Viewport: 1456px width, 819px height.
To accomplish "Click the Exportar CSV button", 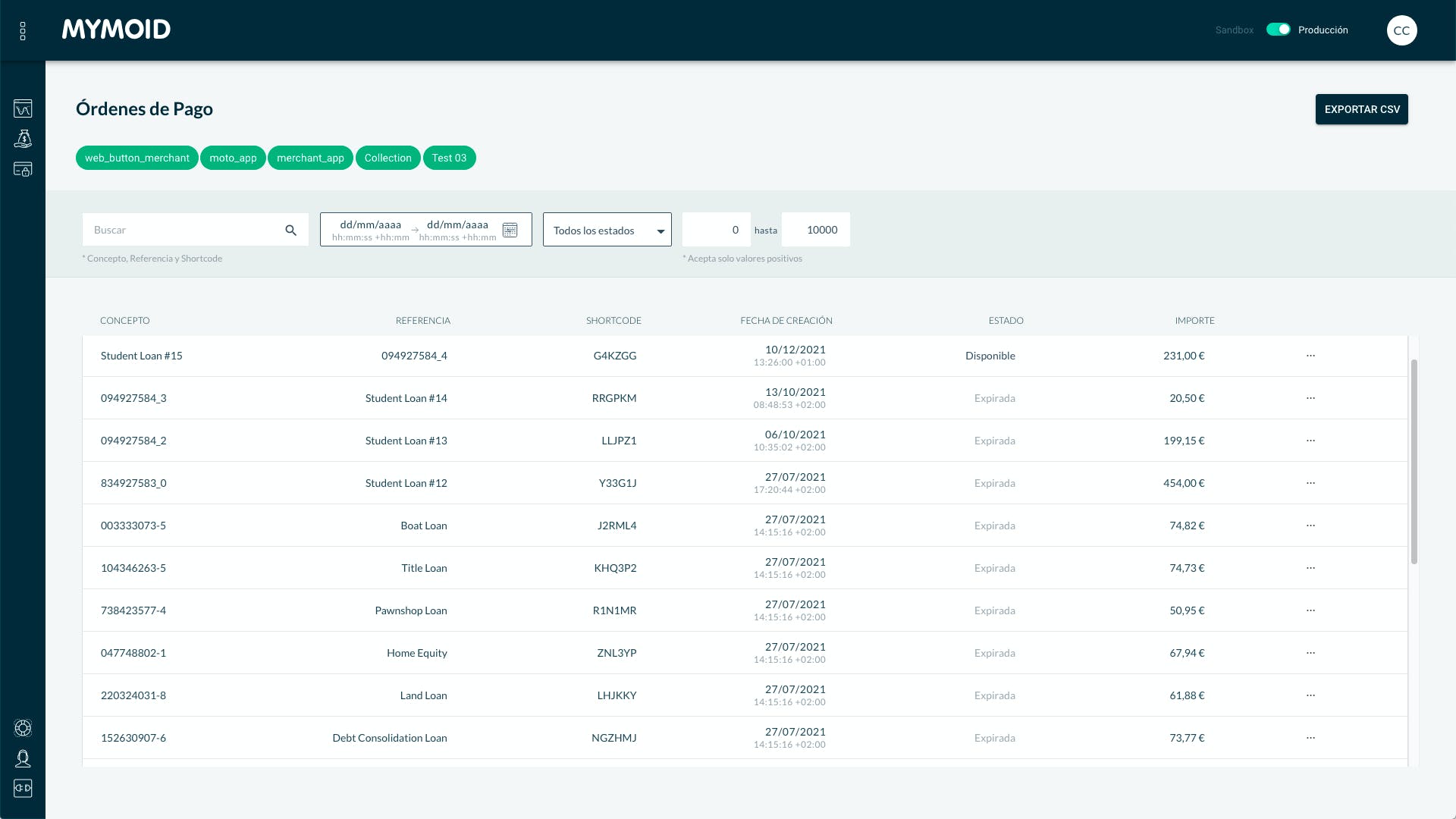I will click(x=1361, y=109).
